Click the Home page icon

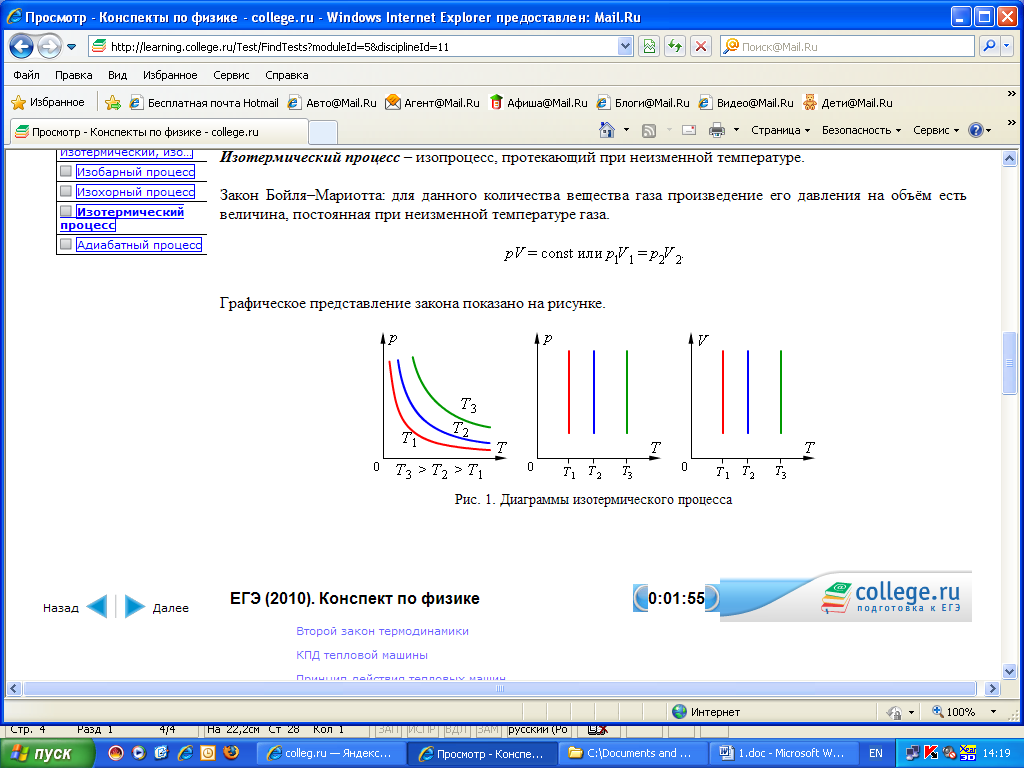tap(607, 130)
